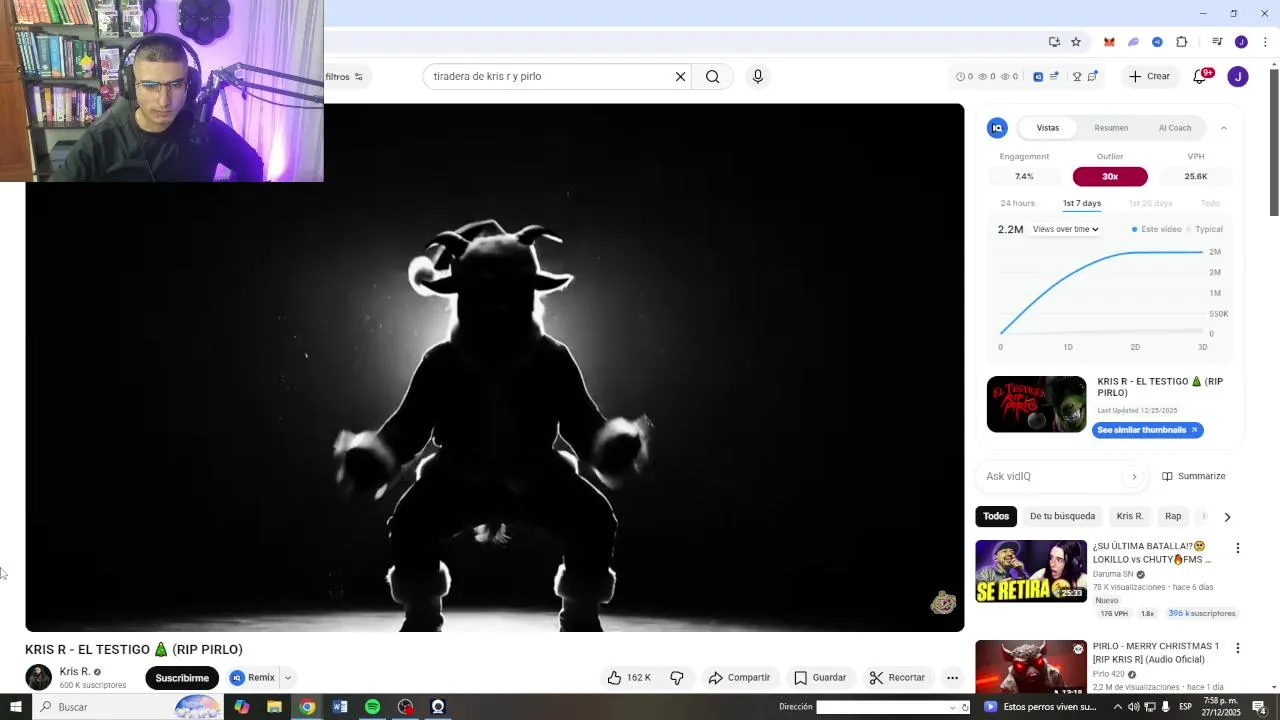The image size is (1280, 720).
Task: Click the vidIQ logo in stats panel
Action: pos(997,128)
